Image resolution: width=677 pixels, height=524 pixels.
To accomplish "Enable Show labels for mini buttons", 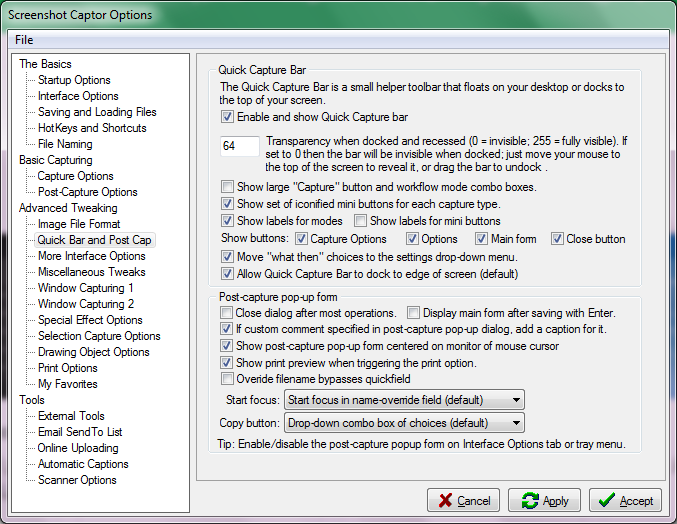I will 360,221.
